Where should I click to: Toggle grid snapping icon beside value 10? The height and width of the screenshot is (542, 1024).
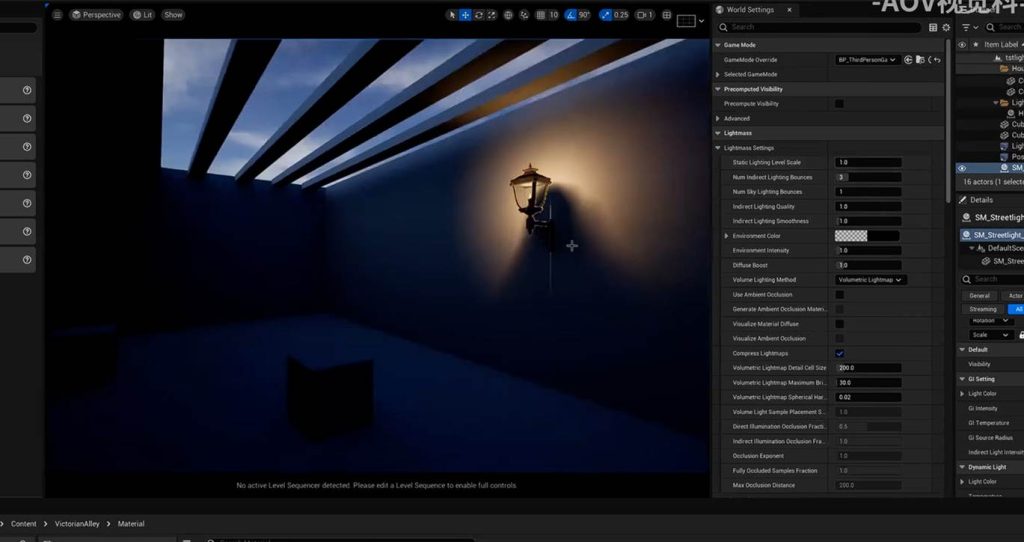541,15
